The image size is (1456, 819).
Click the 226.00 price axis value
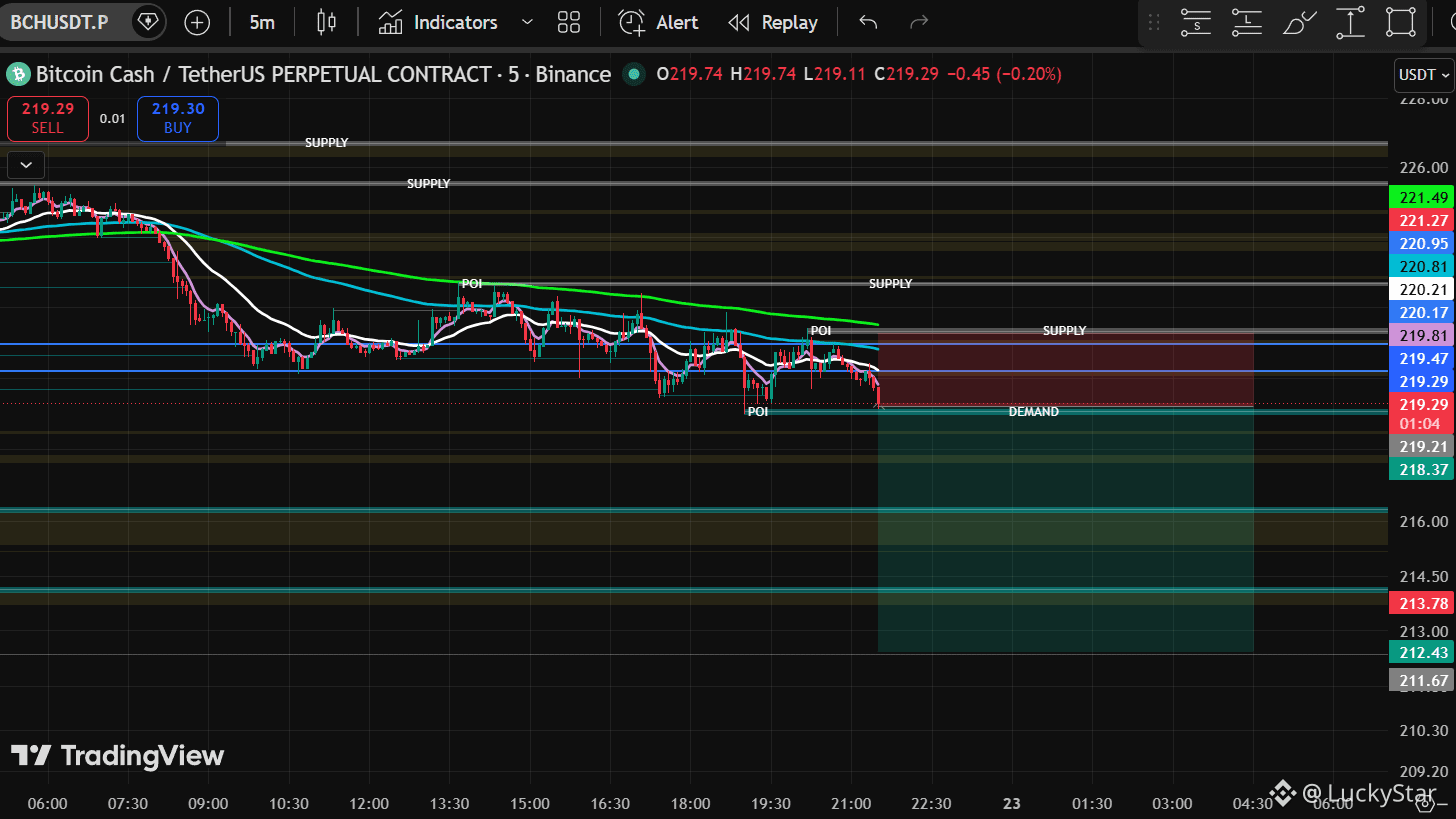[x=1425, y=167]
